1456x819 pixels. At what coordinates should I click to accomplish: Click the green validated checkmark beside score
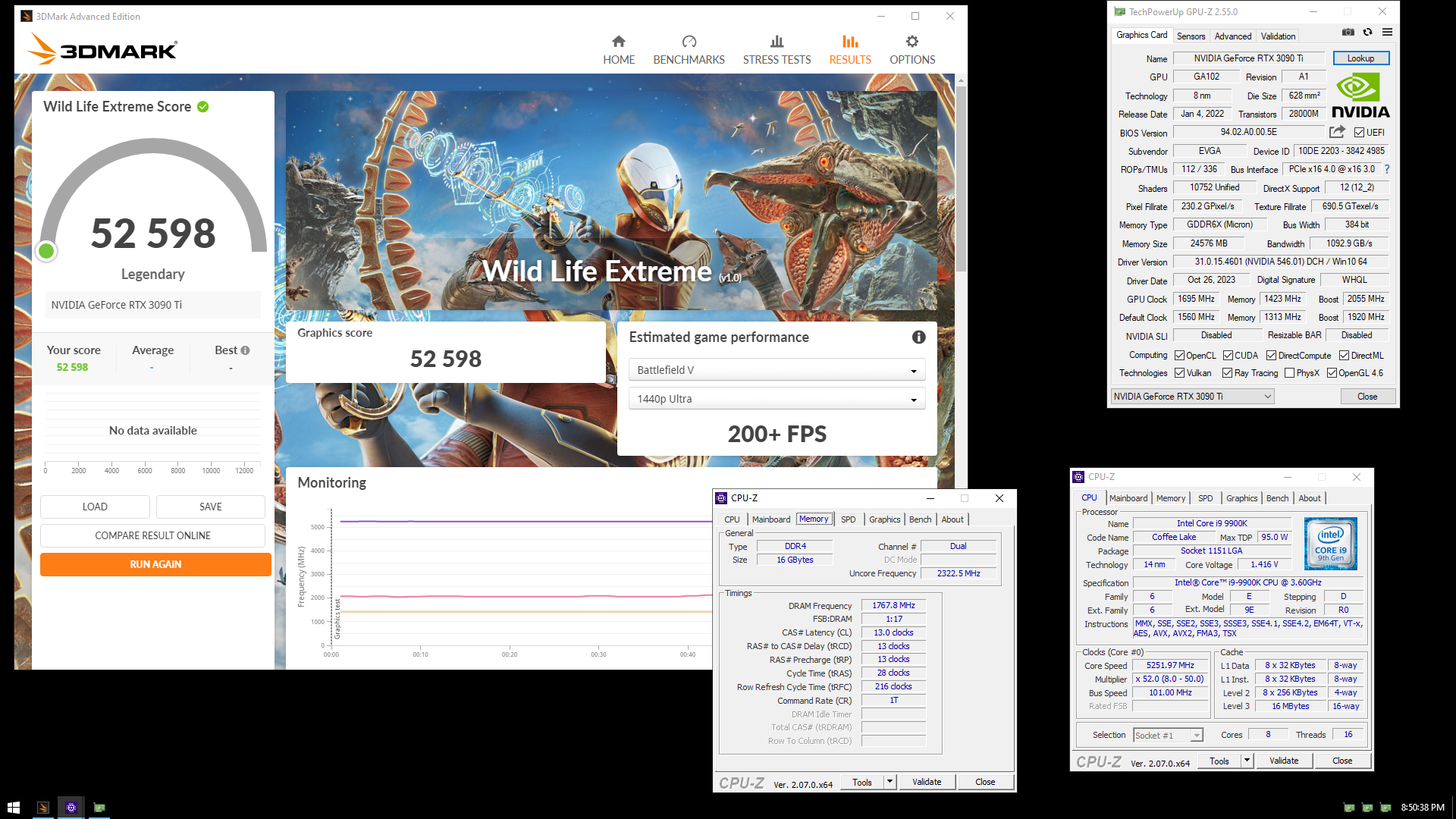click(203, 107)
